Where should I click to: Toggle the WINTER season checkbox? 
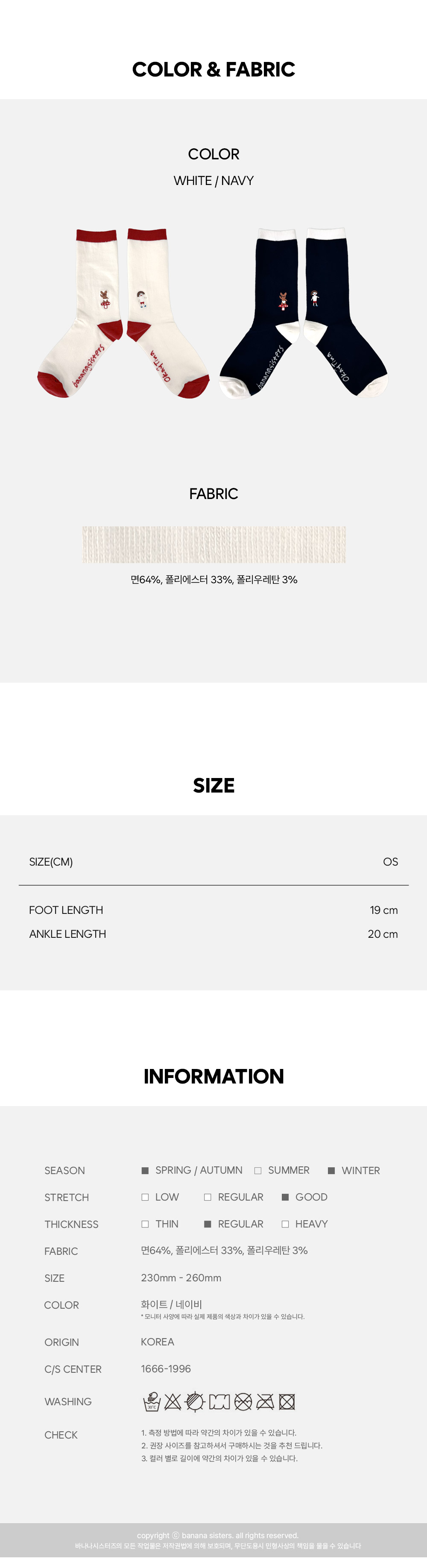331,1171
